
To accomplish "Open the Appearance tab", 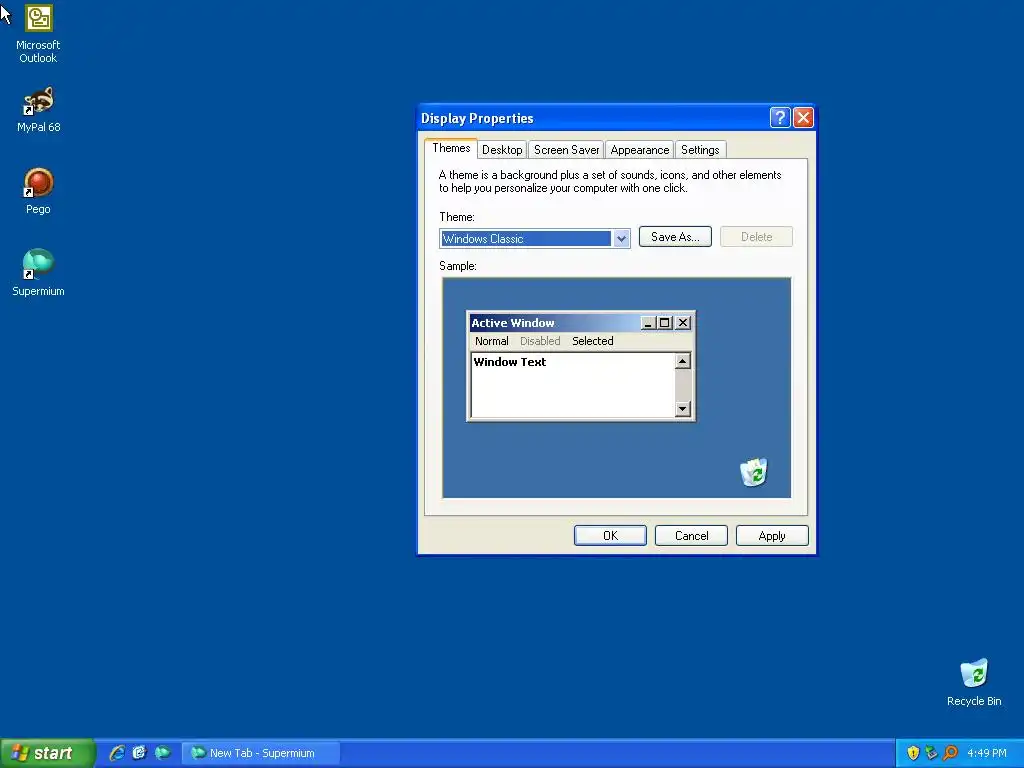I will pyautogui.click(x=639, y=150).
